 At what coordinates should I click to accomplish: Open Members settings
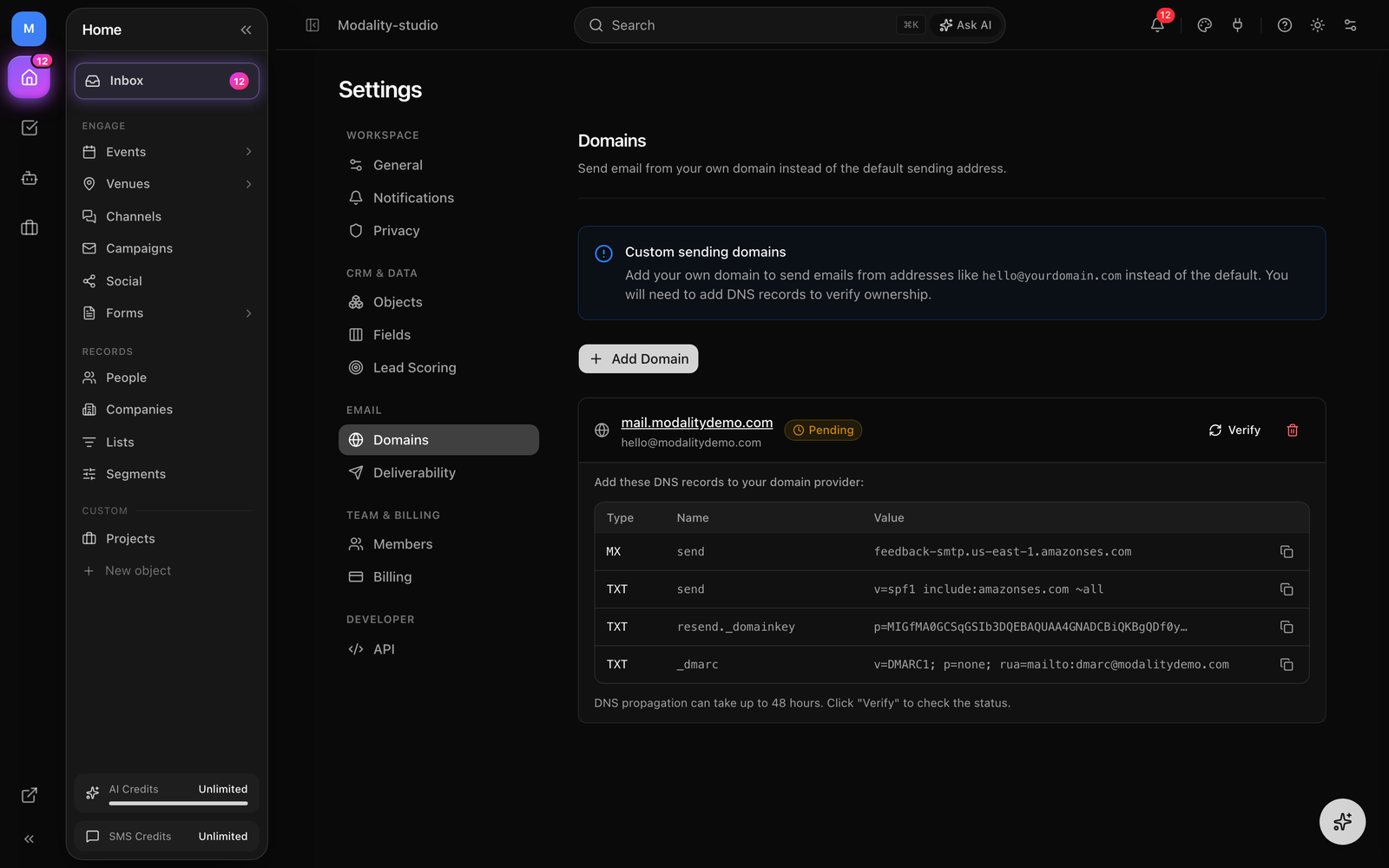438,544
